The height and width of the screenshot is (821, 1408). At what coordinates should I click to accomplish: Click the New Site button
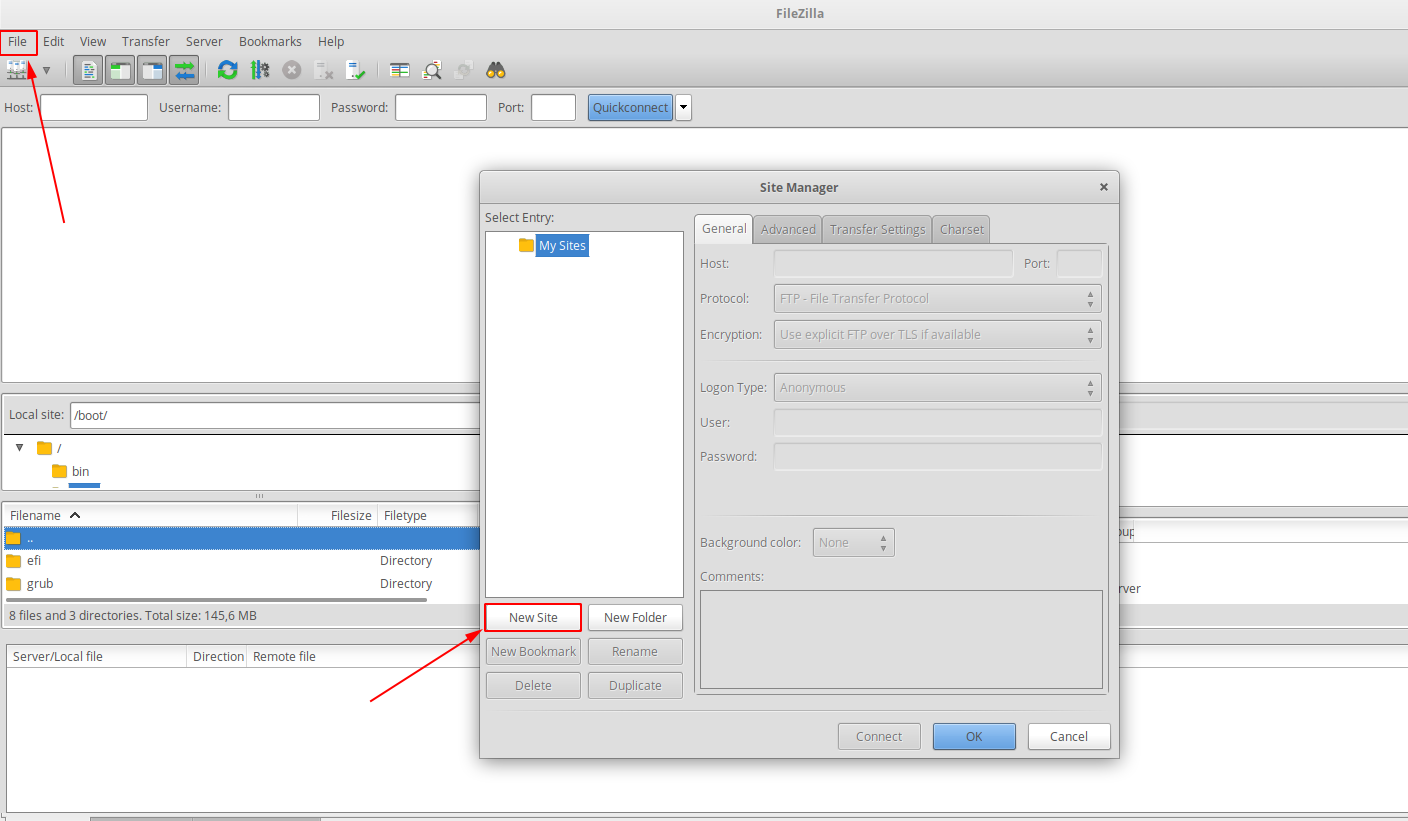(533, 617)
